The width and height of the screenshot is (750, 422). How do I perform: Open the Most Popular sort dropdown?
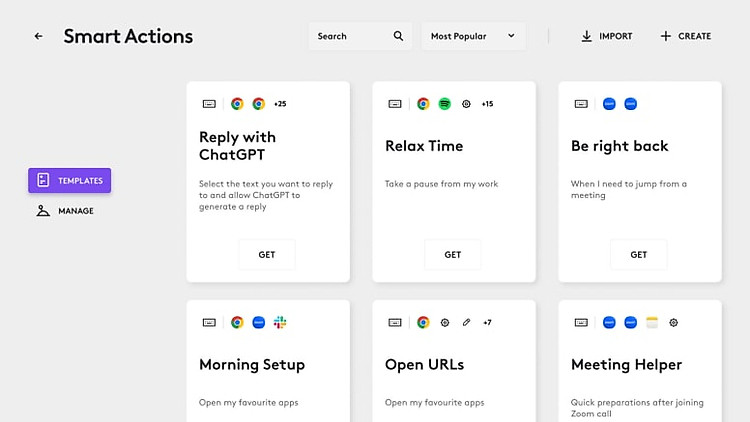point(472,36)
